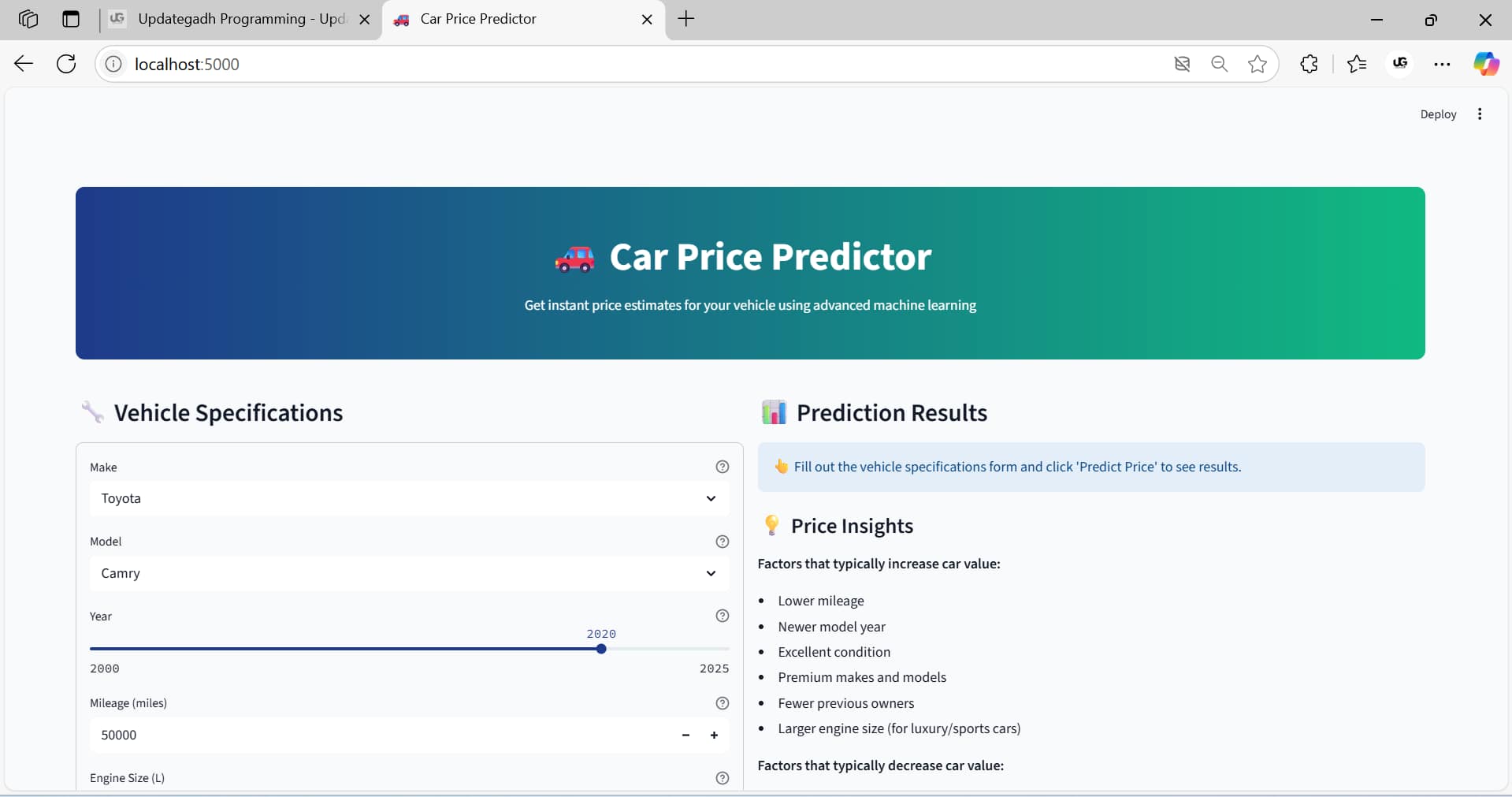Click the Engine Size help icon
1512x797 pixels.
[x=722, y=778]
